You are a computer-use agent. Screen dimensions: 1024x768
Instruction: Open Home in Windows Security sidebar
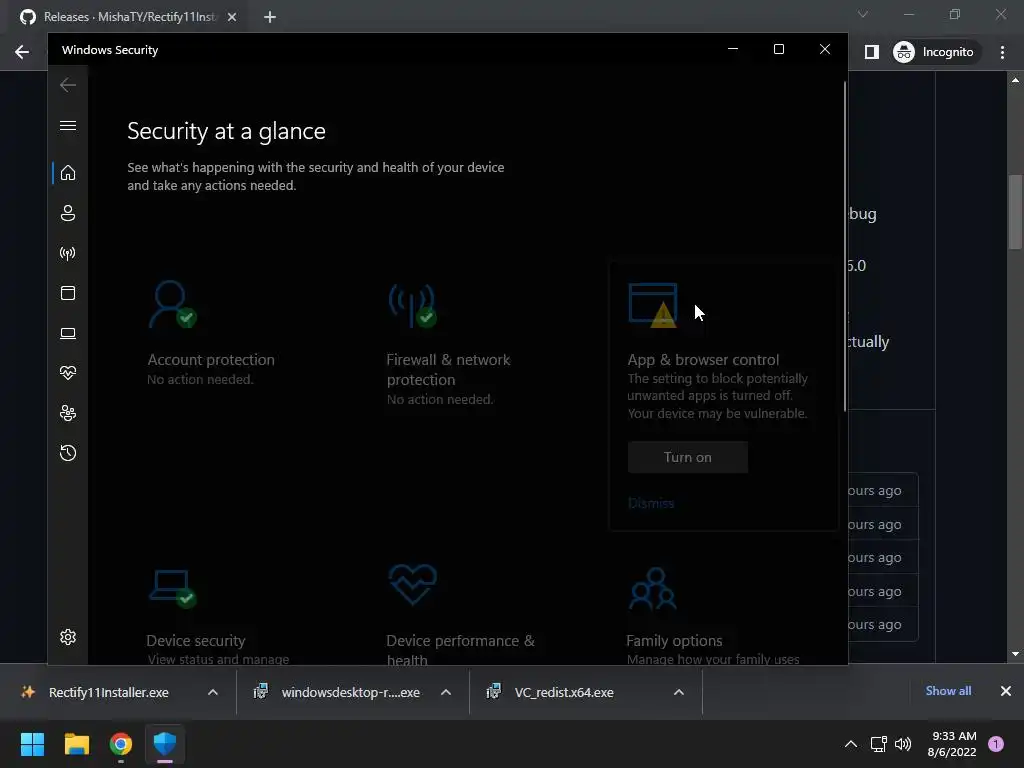tap(68, 173)
